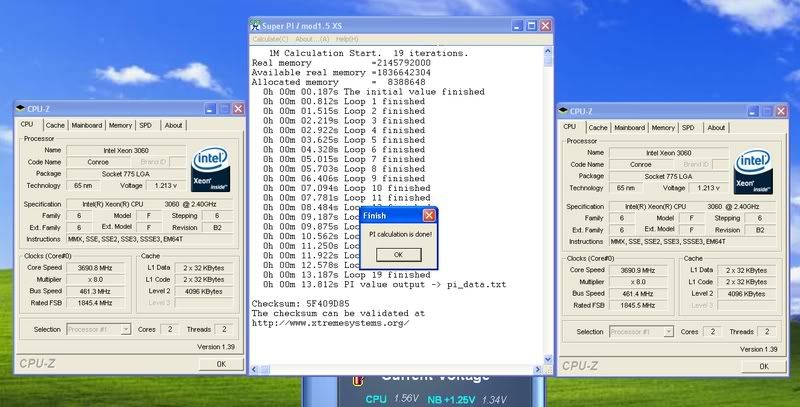The width and height of the screenshot is (800, 407).
Task: Click the Super PI title bar icon
Action: click(256, 26)
